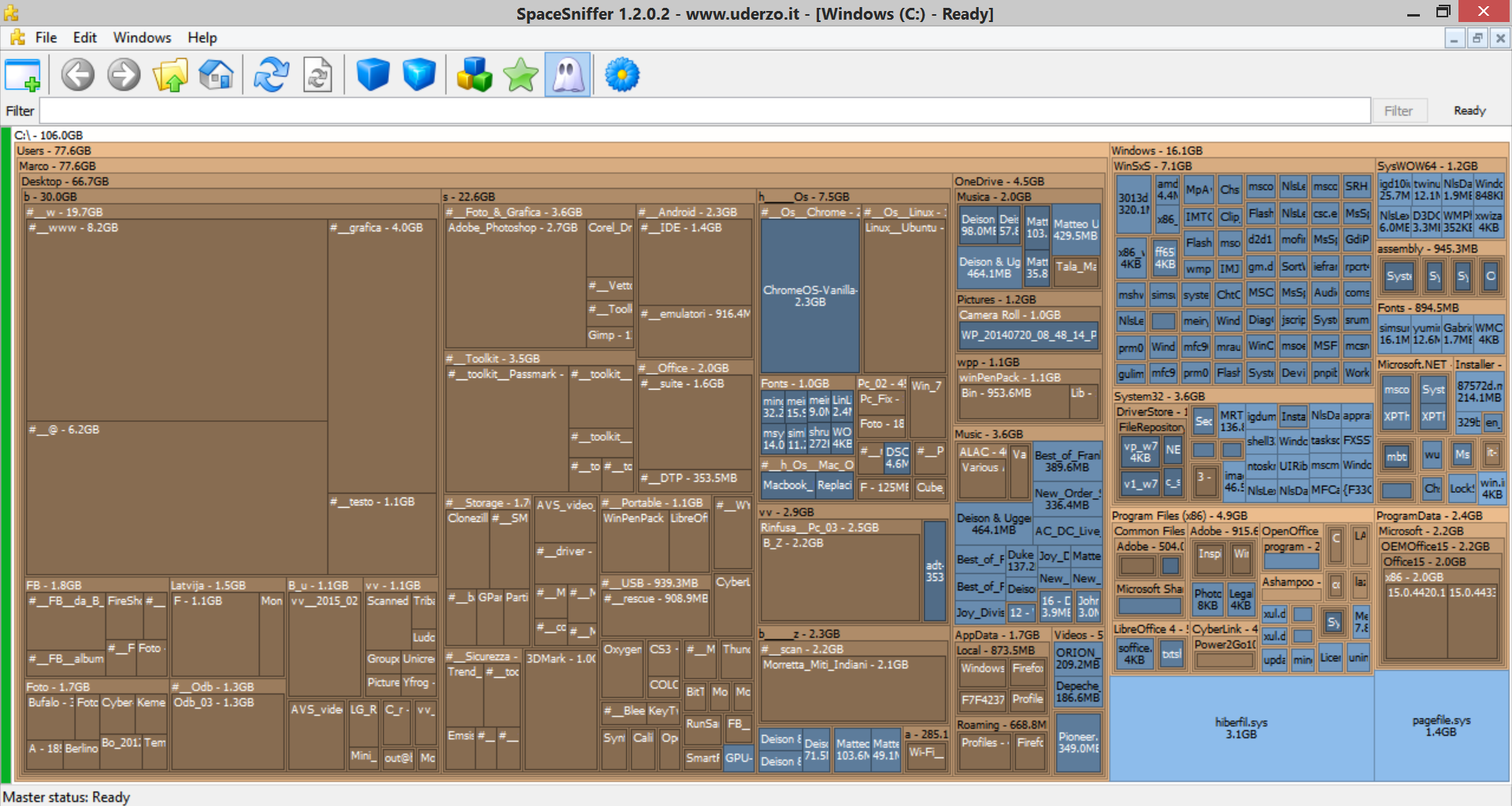Viewport: 1512px width, 806px height.
Task: Toggle the ghost free space icon
Action: pos(568,76)
